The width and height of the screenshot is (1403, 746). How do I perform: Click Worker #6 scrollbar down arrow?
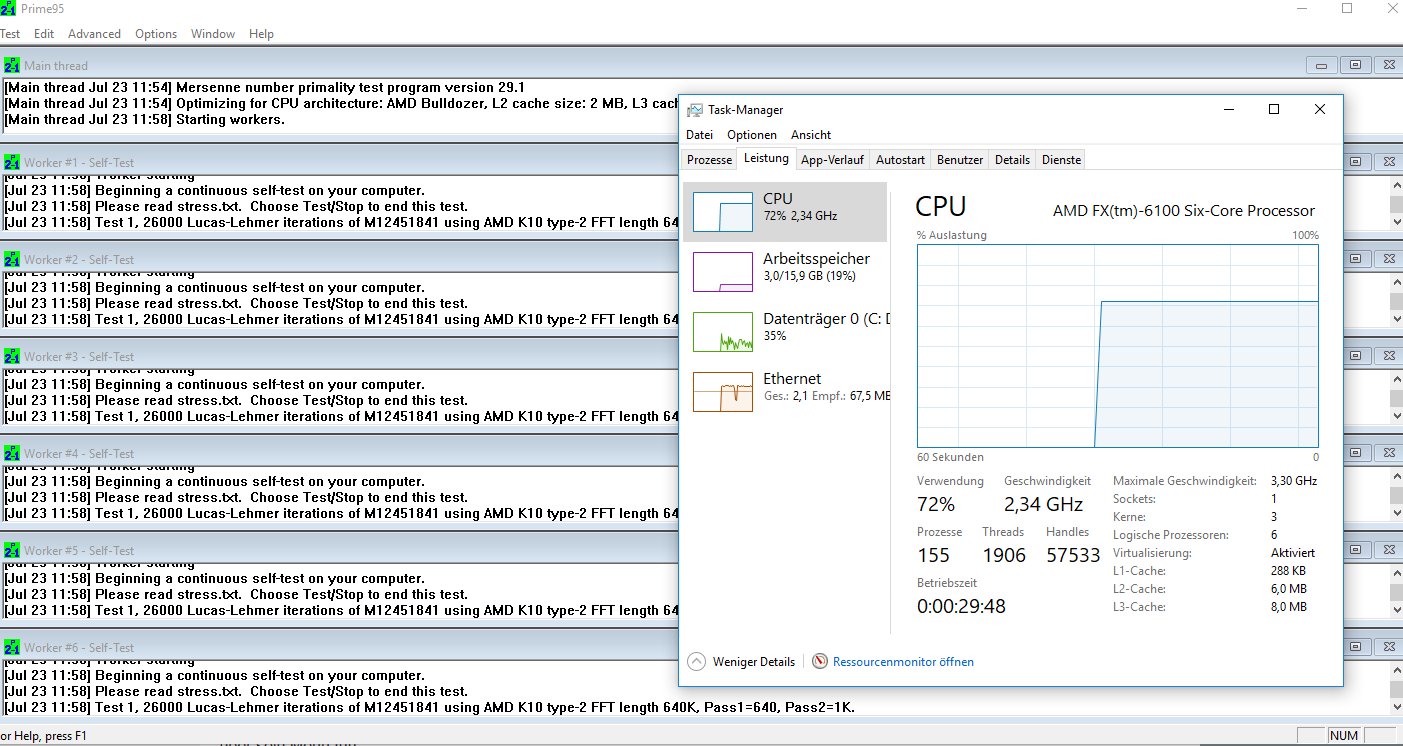tap(1396, 707)
